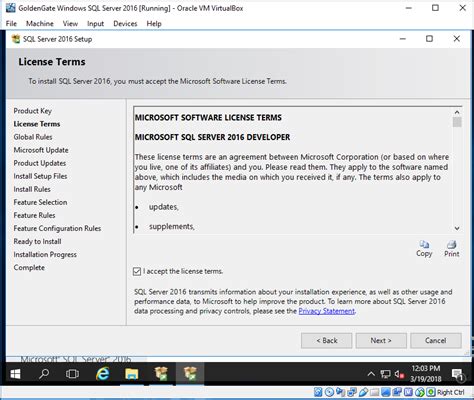
Task: Open the Privacy Statement link
Action: click(x=326, y=311)
